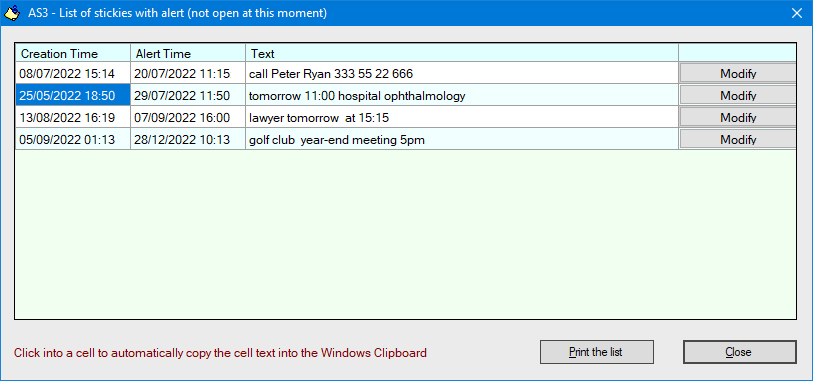
Task: Select the Creation Time column header
Action: 73,53
